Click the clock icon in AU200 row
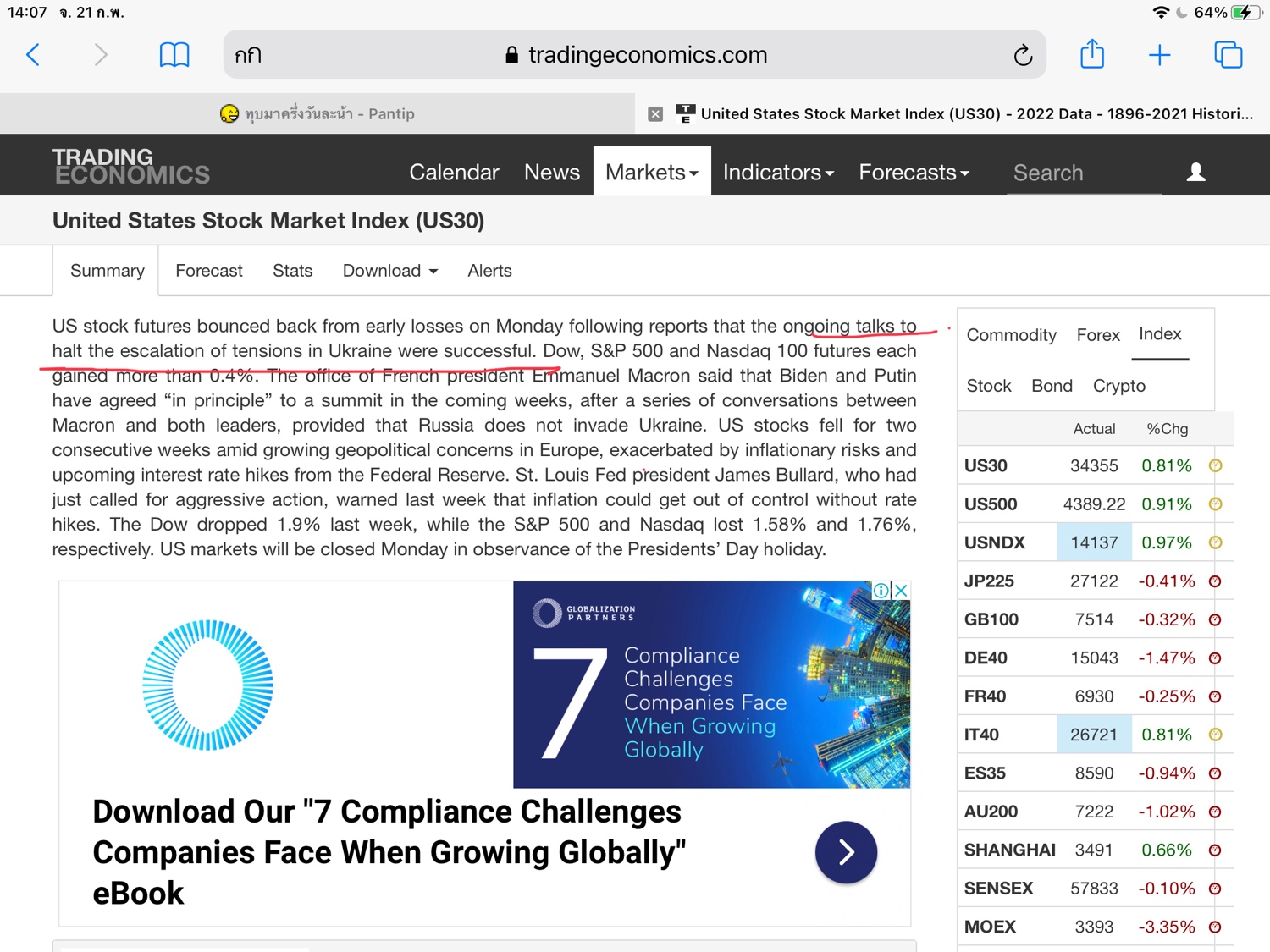This screenshot has height=952, width=1270. coord(1215,812)
